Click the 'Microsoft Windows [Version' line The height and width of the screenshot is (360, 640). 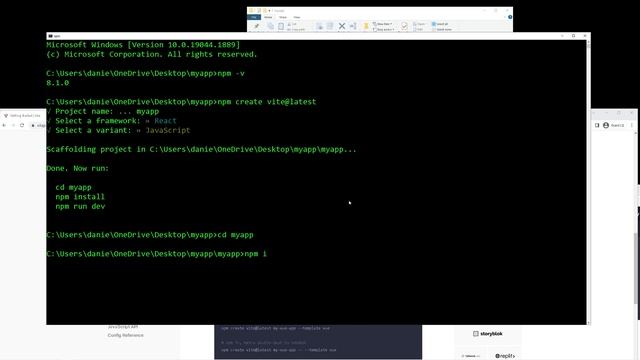click(143, 45)
